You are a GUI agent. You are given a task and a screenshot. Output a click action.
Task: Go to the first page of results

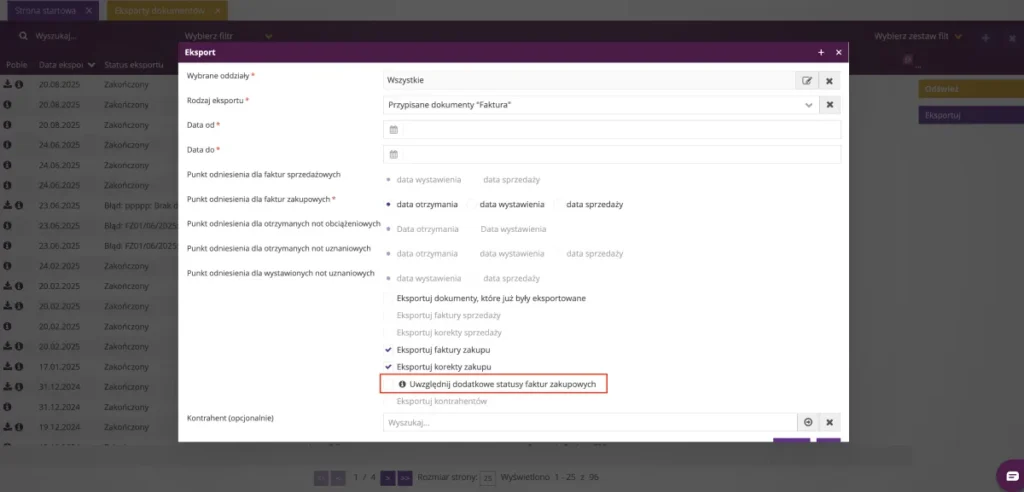(321, 478)
